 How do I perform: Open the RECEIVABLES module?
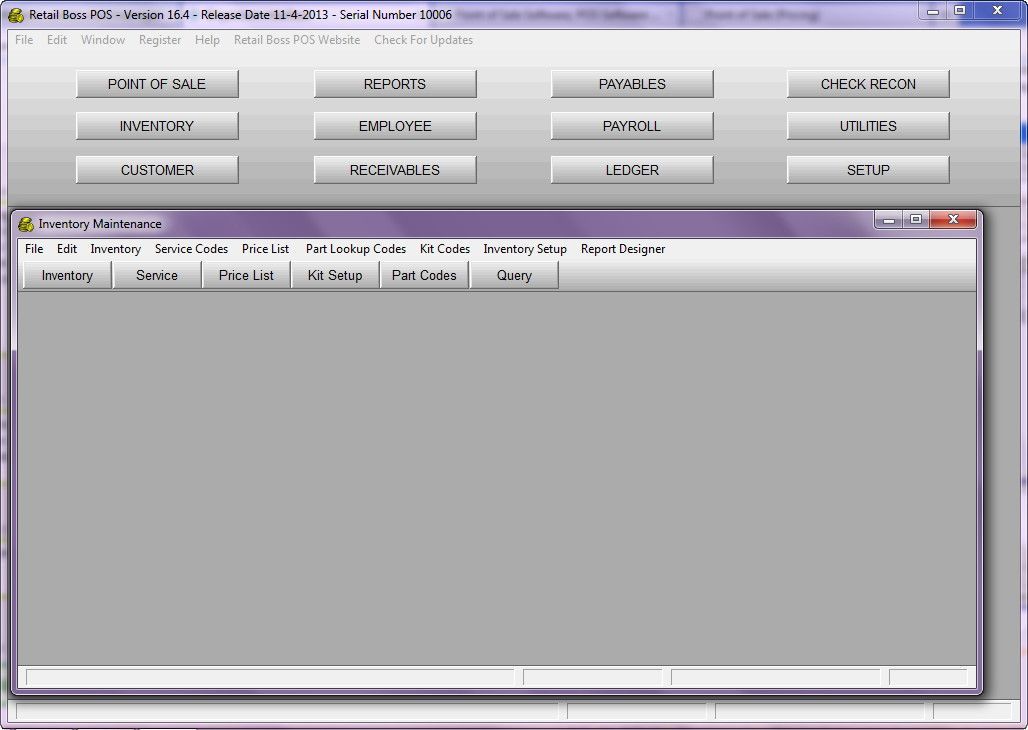pos(395,170)
